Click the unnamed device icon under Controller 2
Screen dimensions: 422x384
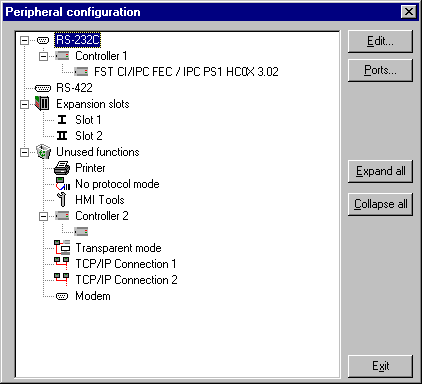(x=81, y=231)
